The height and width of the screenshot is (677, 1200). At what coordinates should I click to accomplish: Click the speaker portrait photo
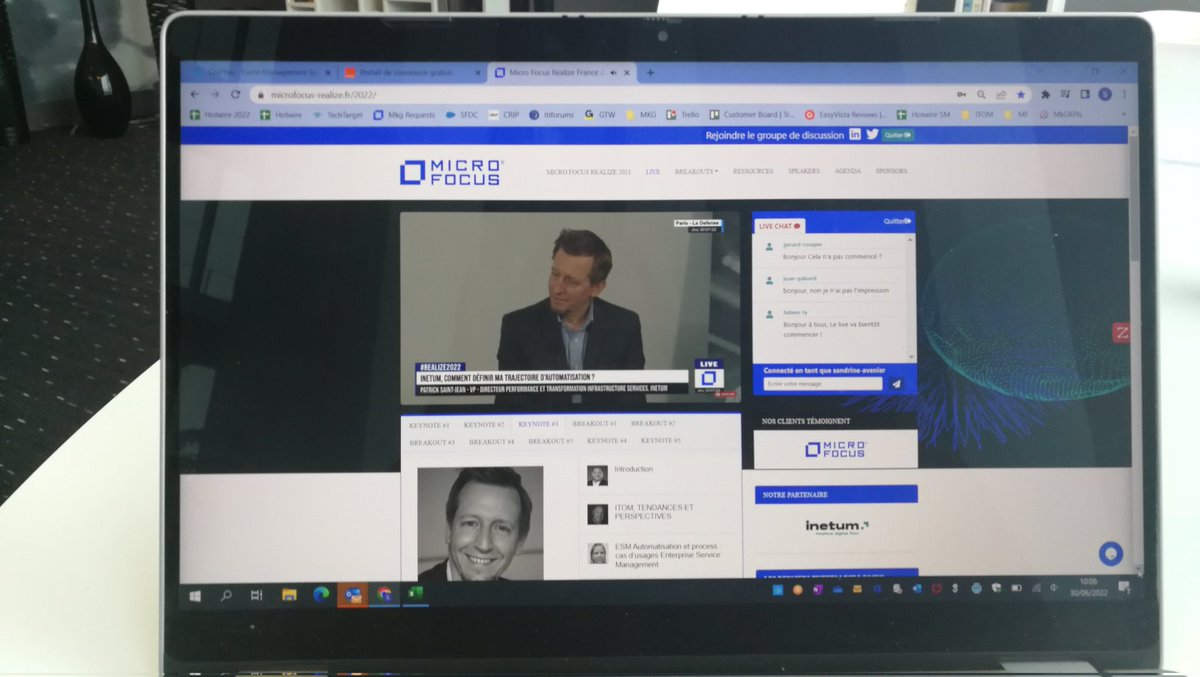(480, 523)
